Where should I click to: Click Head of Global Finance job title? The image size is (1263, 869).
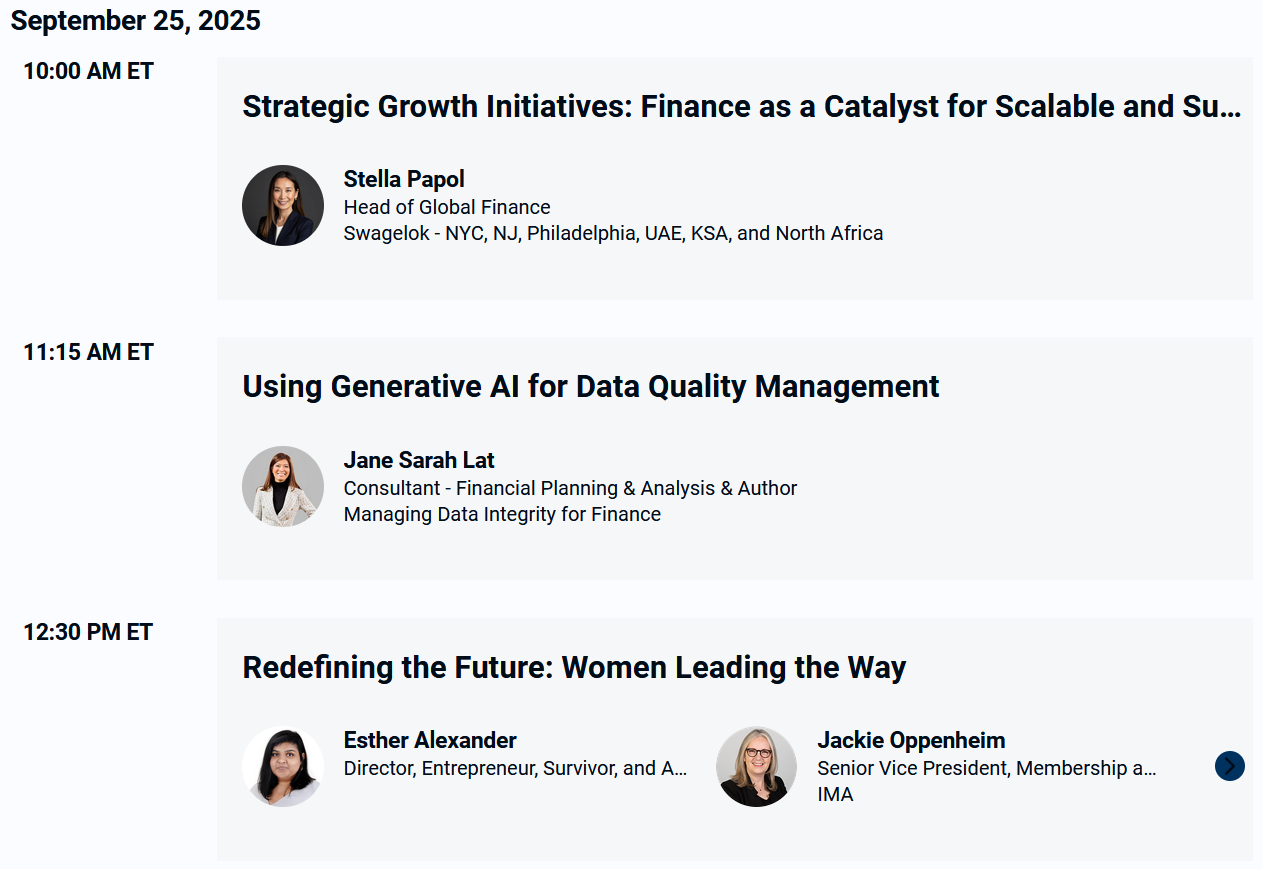[x=447, y=207]
